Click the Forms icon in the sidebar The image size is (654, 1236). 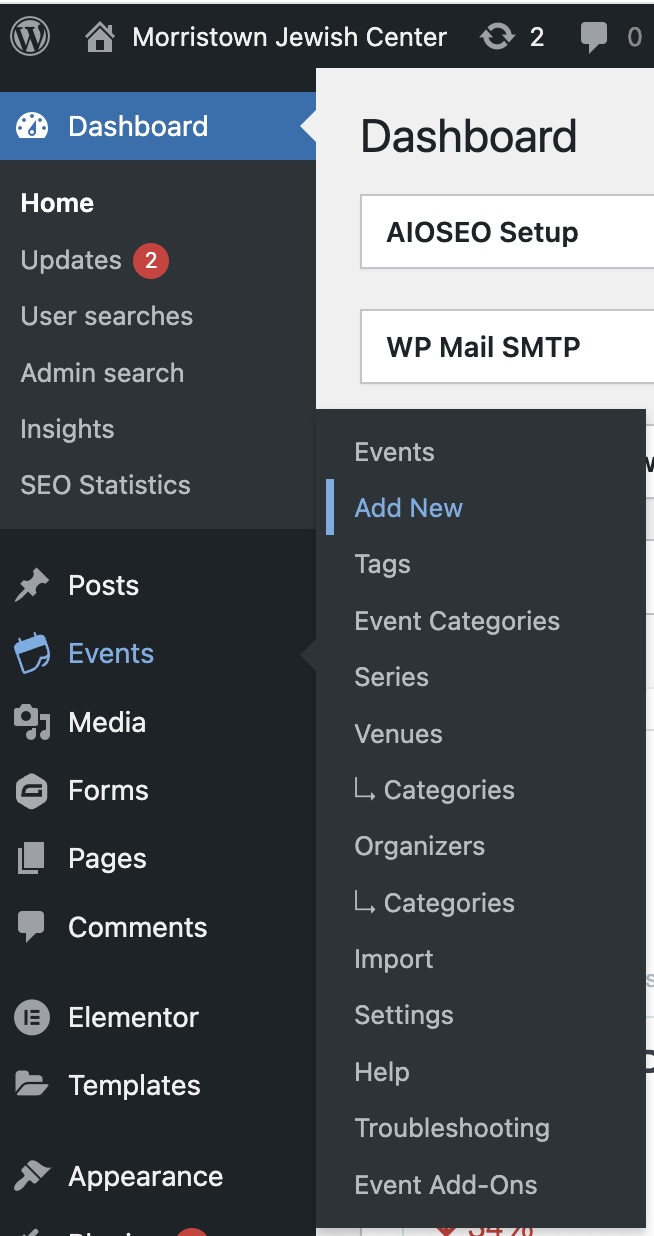(32, 791)
